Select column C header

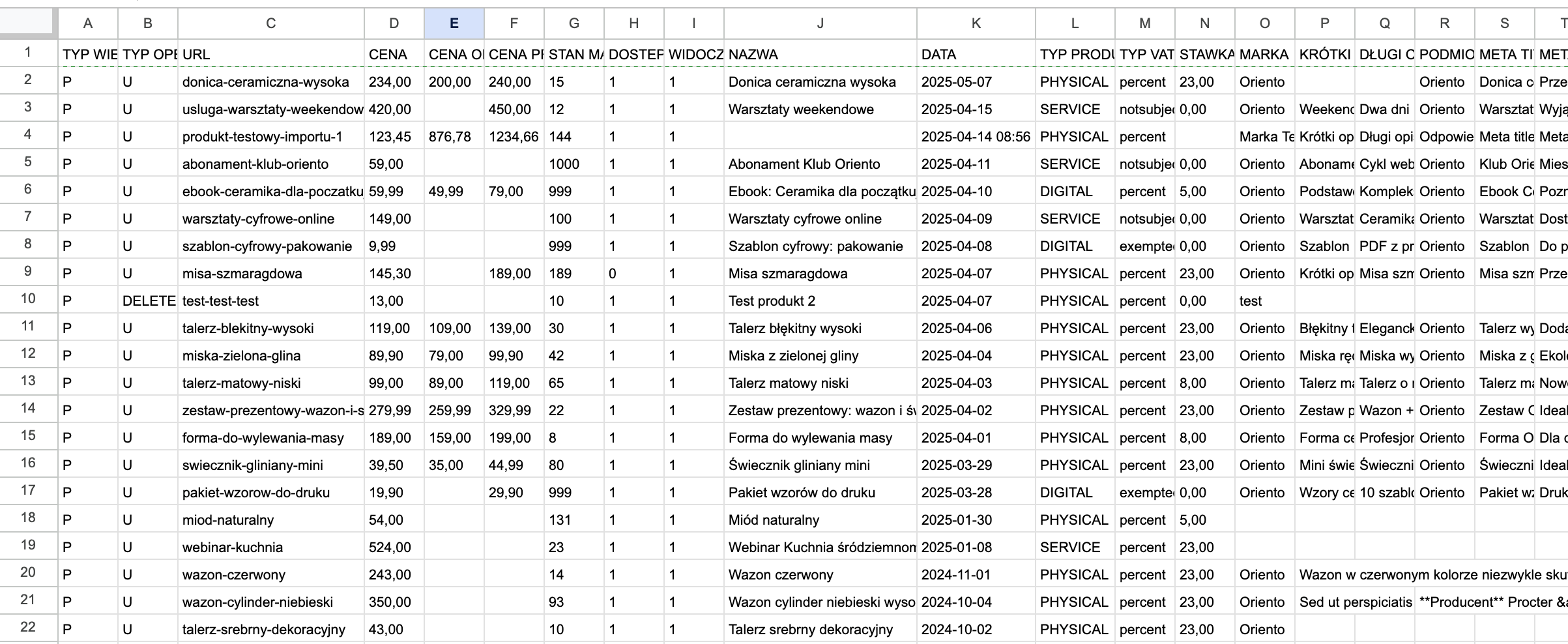270,23
